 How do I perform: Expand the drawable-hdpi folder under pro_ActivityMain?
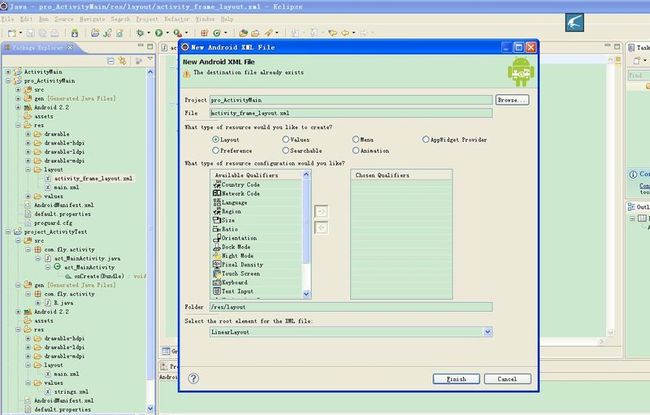pyautogui.click(x=28, y=143)
